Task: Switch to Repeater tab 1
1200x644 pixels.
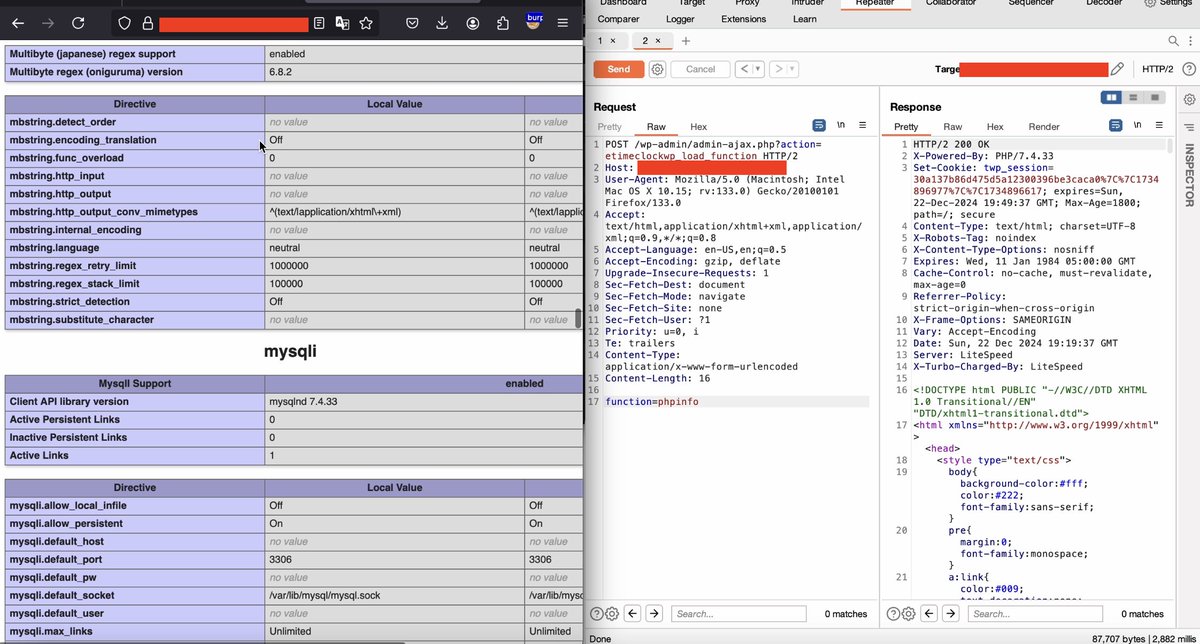Action: click(601, 41)
